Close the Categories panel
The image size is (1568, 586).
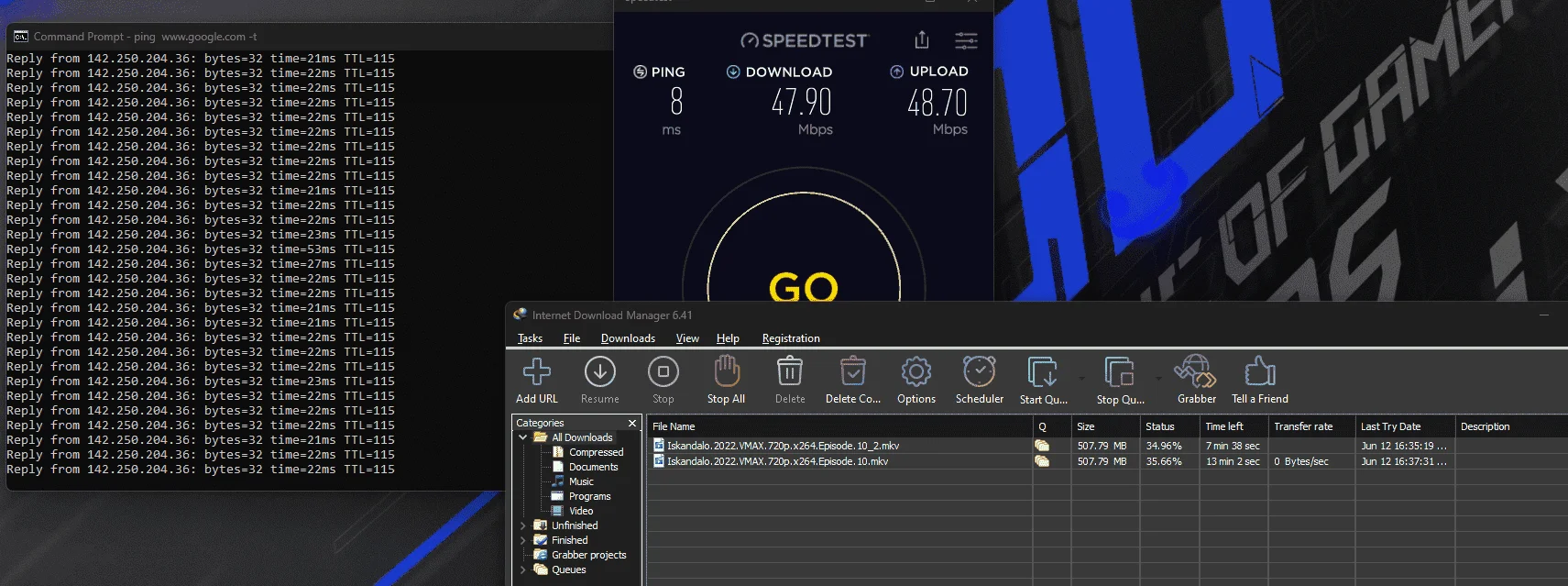[x=632, y=423]
